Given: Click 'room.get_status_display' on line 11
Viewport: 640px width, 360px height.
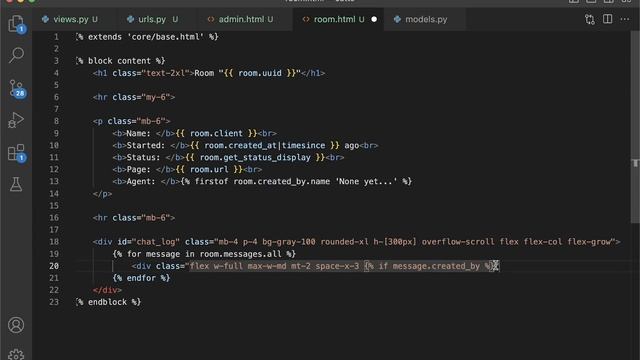Looking at the screenshot, I should tap(255, 158).
